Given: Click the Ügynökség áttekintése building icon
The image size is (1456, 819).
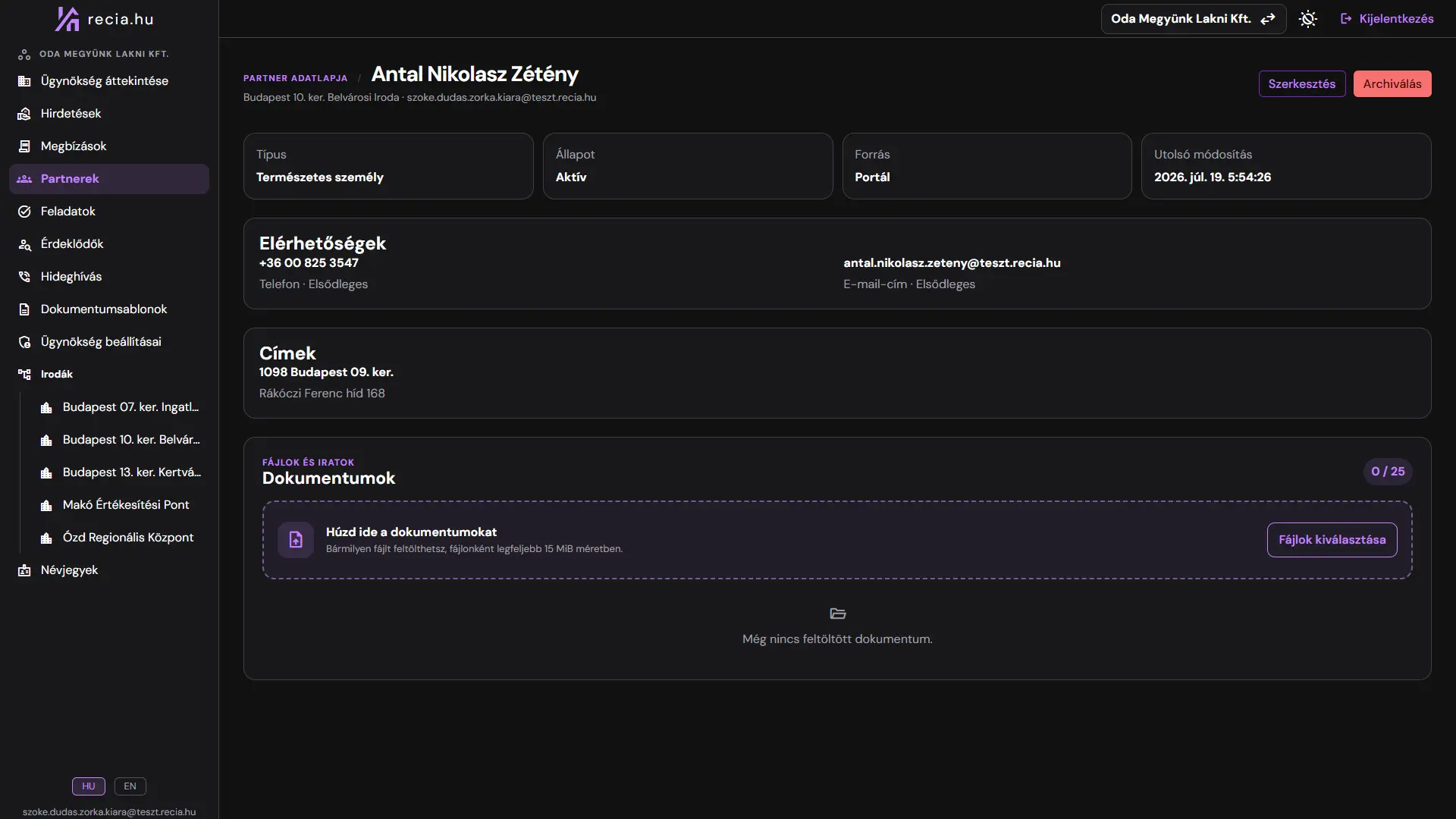Looking at the screenshot, I should pos(24,81).
